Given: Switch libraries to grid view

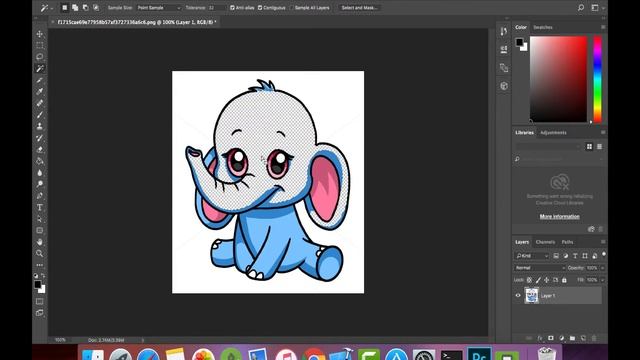Looking at the screenshot, I should (x=589, y=147).
